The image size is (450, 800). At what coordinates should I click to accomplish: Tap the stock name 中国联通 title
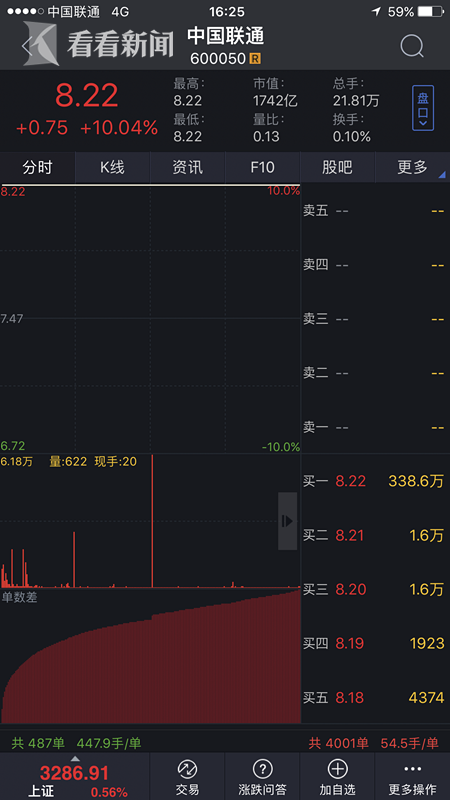tap(226, 36)
